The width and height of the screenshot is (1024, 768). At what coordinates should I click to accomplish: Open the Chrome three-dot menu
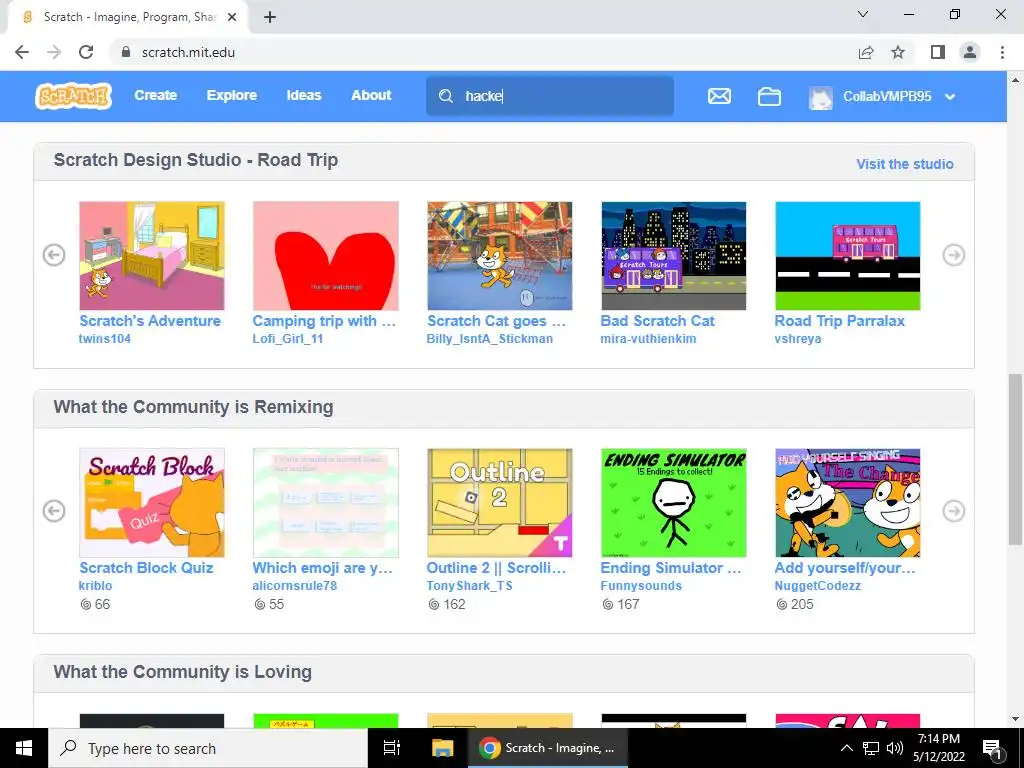[1002, 52]
